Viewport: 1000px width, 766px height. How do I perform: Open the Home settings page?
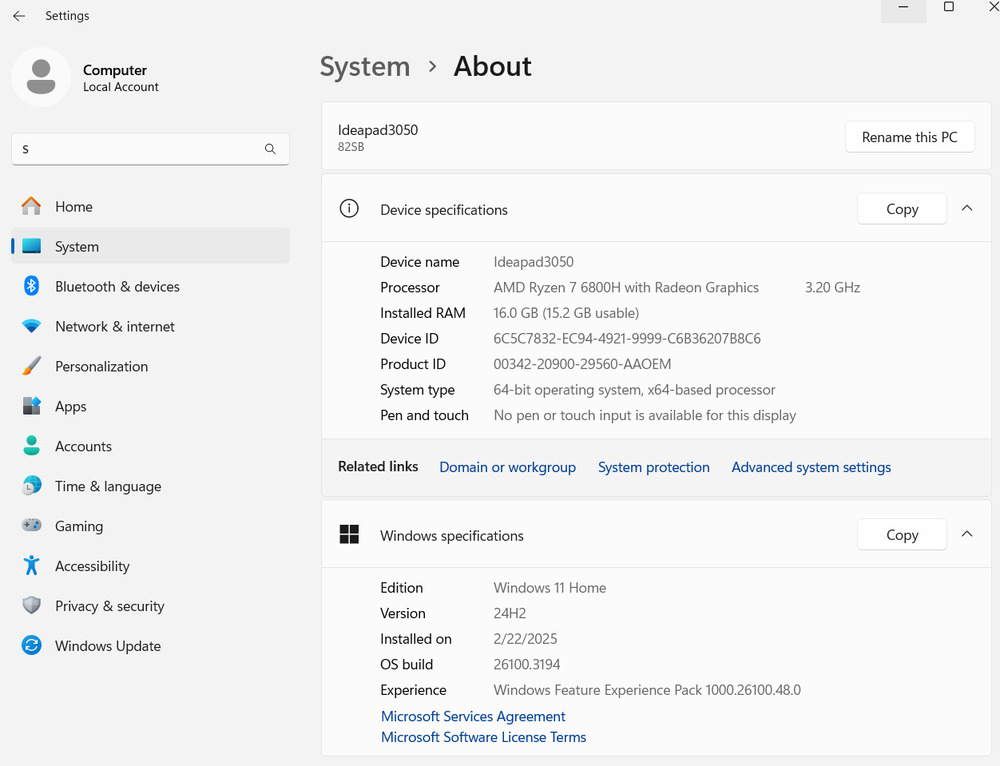pos(151,206)
